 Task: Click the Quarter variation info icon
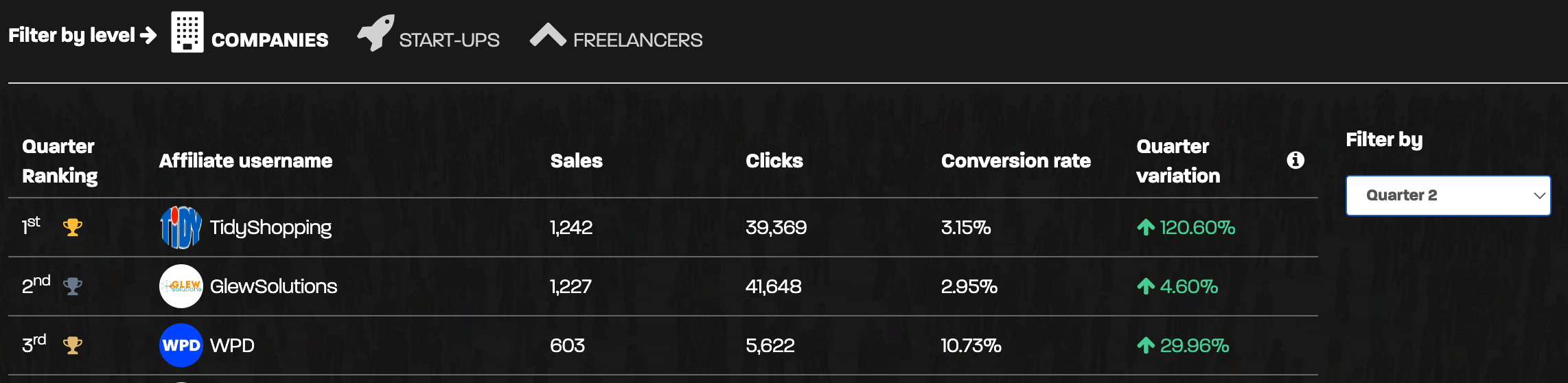1295,160
